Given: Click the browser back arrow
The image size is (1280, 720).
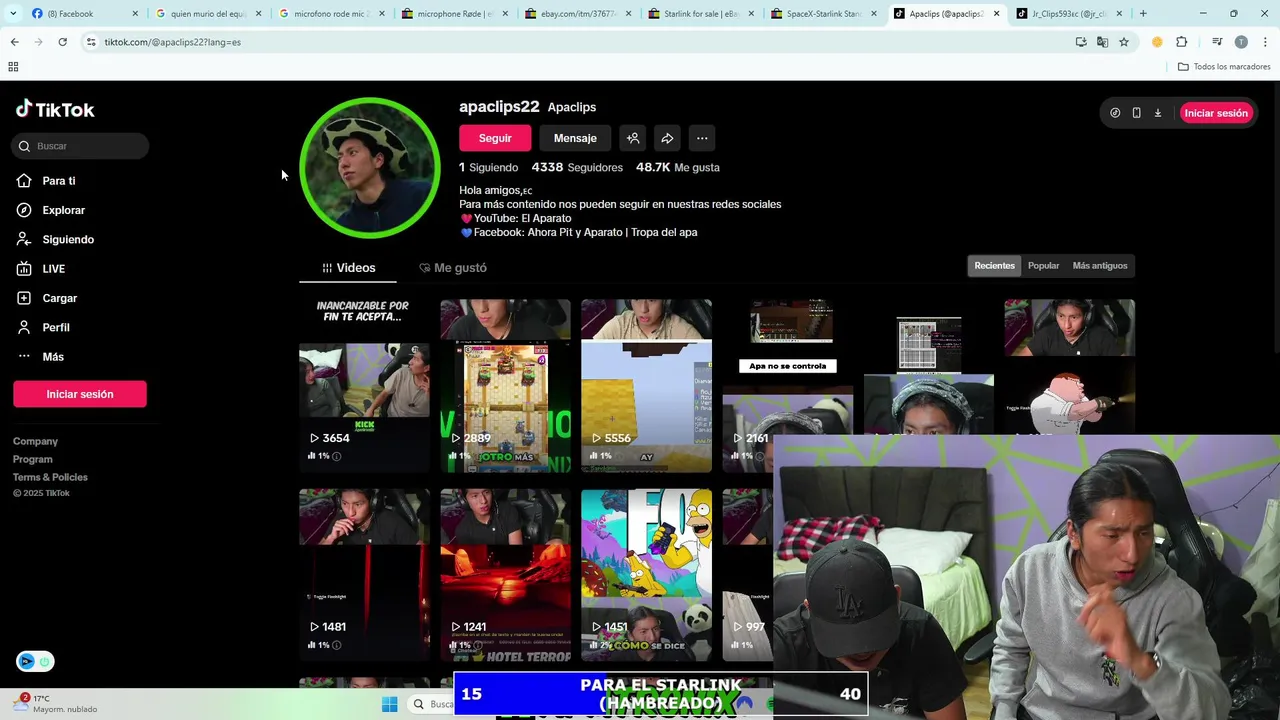Looking at the screenshot, I should 14,42.
